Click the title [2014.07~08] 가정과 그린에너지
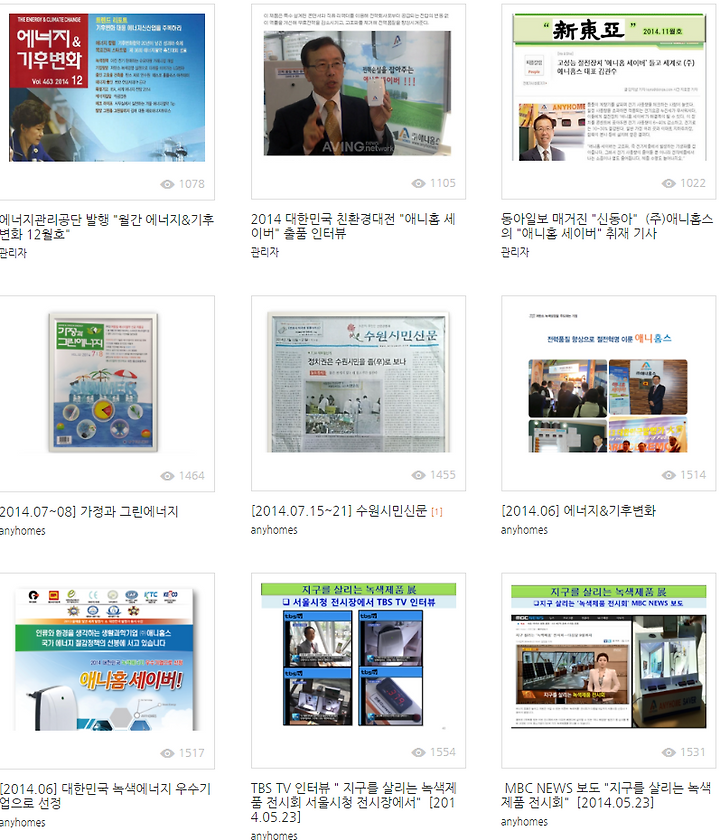 (x=89, y=512)
